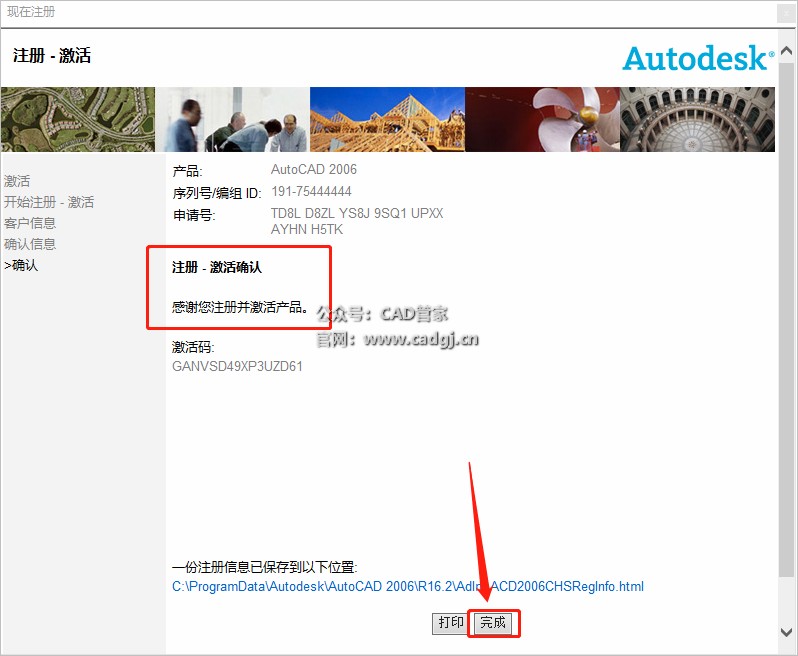Select the 开始注册 - 激活 sidebar step
This screenshot has width=798, height=656.
pyautogui.click(x=49, y=202)
